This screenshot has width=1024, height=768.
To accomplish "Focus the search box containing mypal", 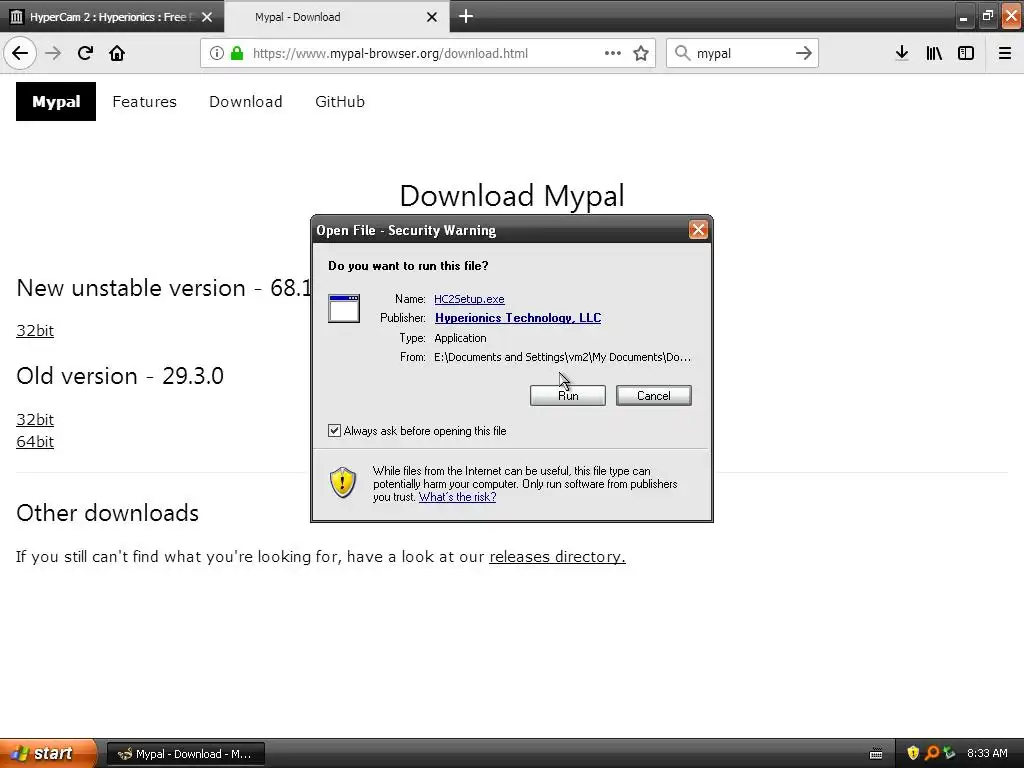I will pos(743,54).
